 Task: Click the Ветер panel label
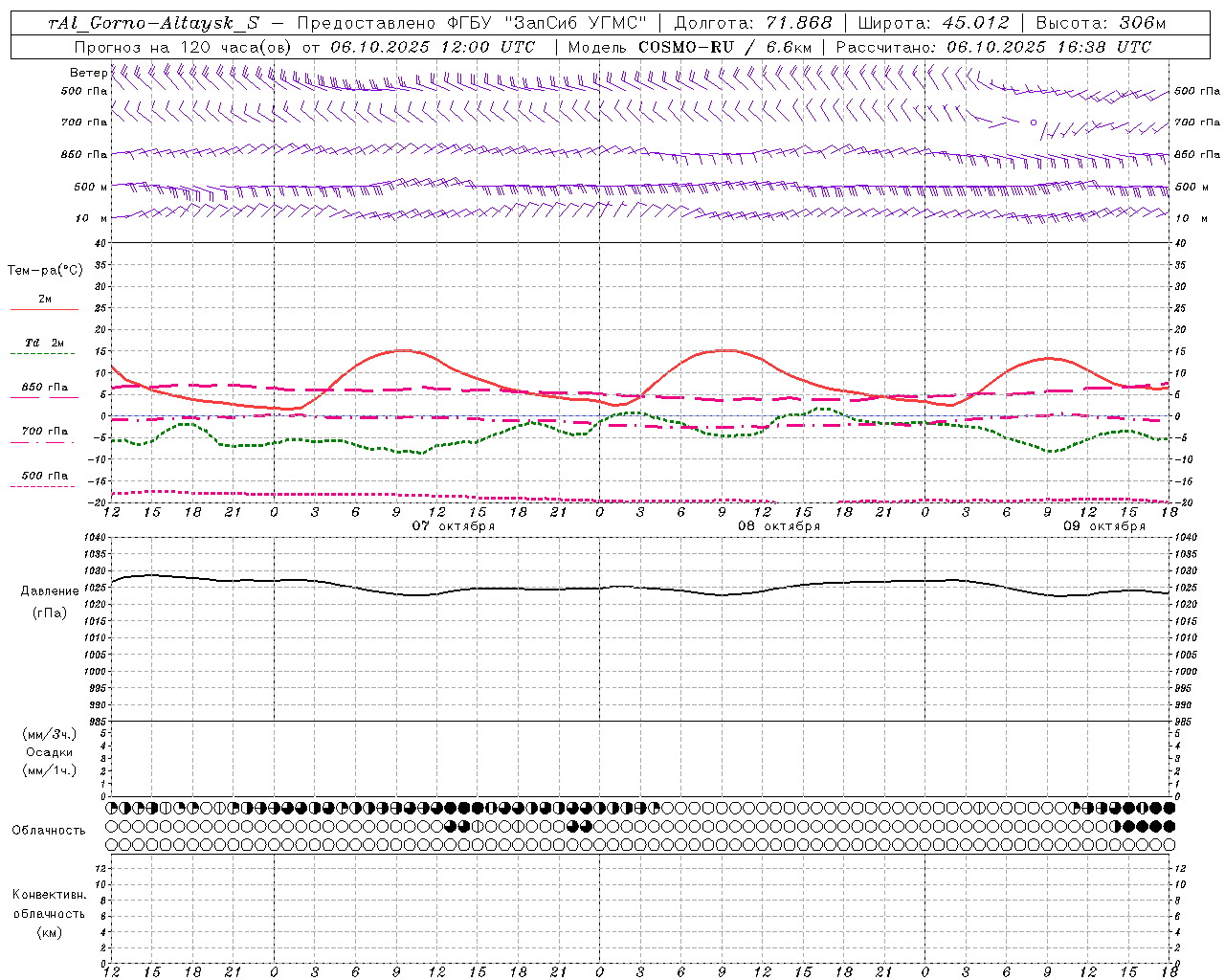(89, 73)
